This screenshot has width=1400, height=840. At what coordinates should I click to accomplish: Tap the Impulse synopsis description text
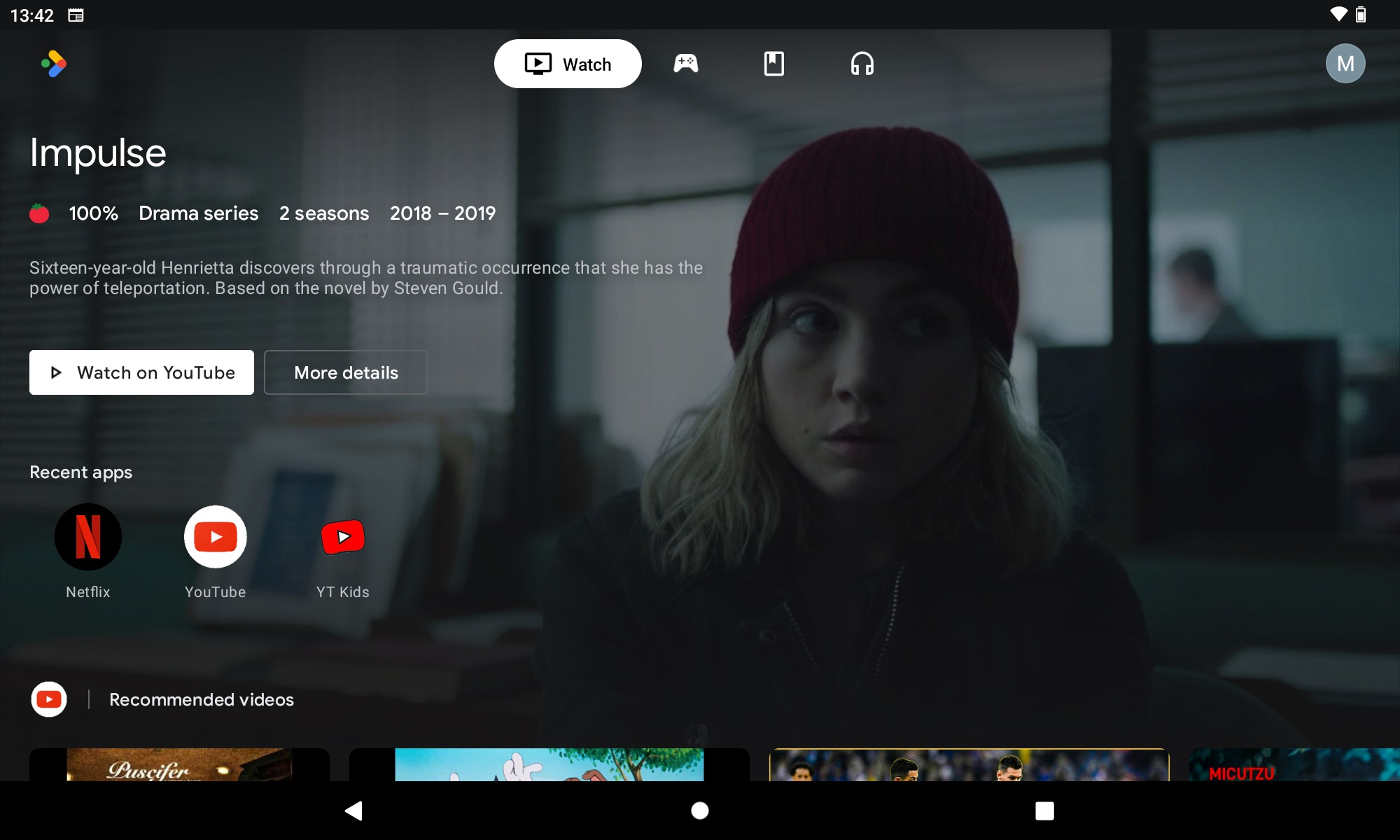tap(366, 278)
